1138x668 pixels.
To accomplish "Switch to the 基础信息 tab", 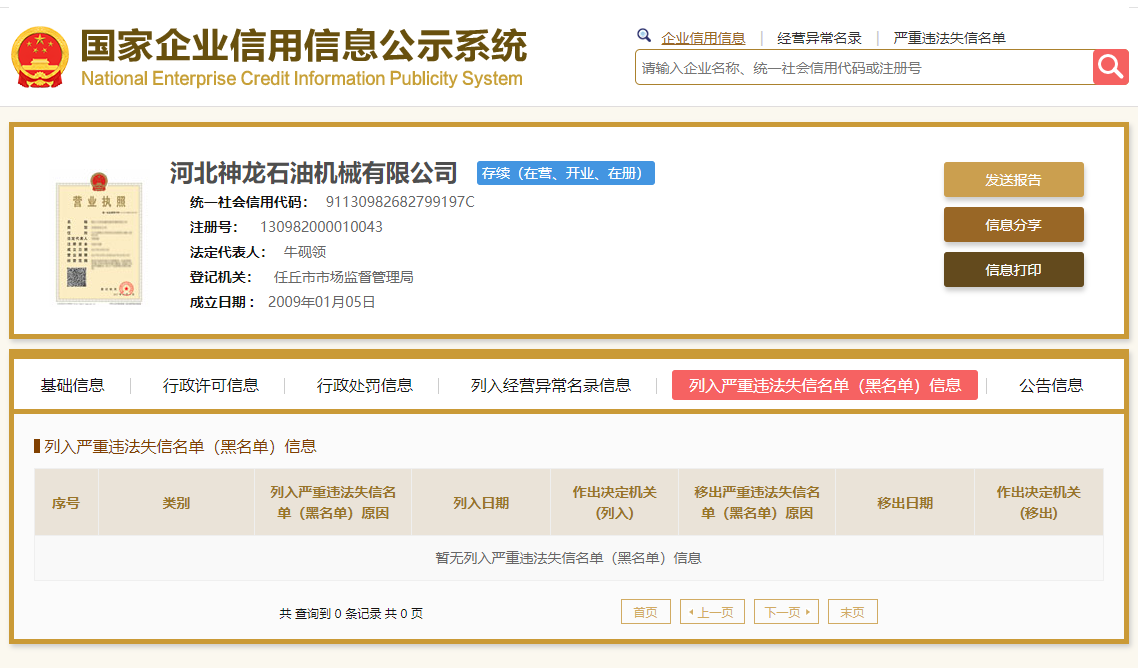I will coord(73,386).
